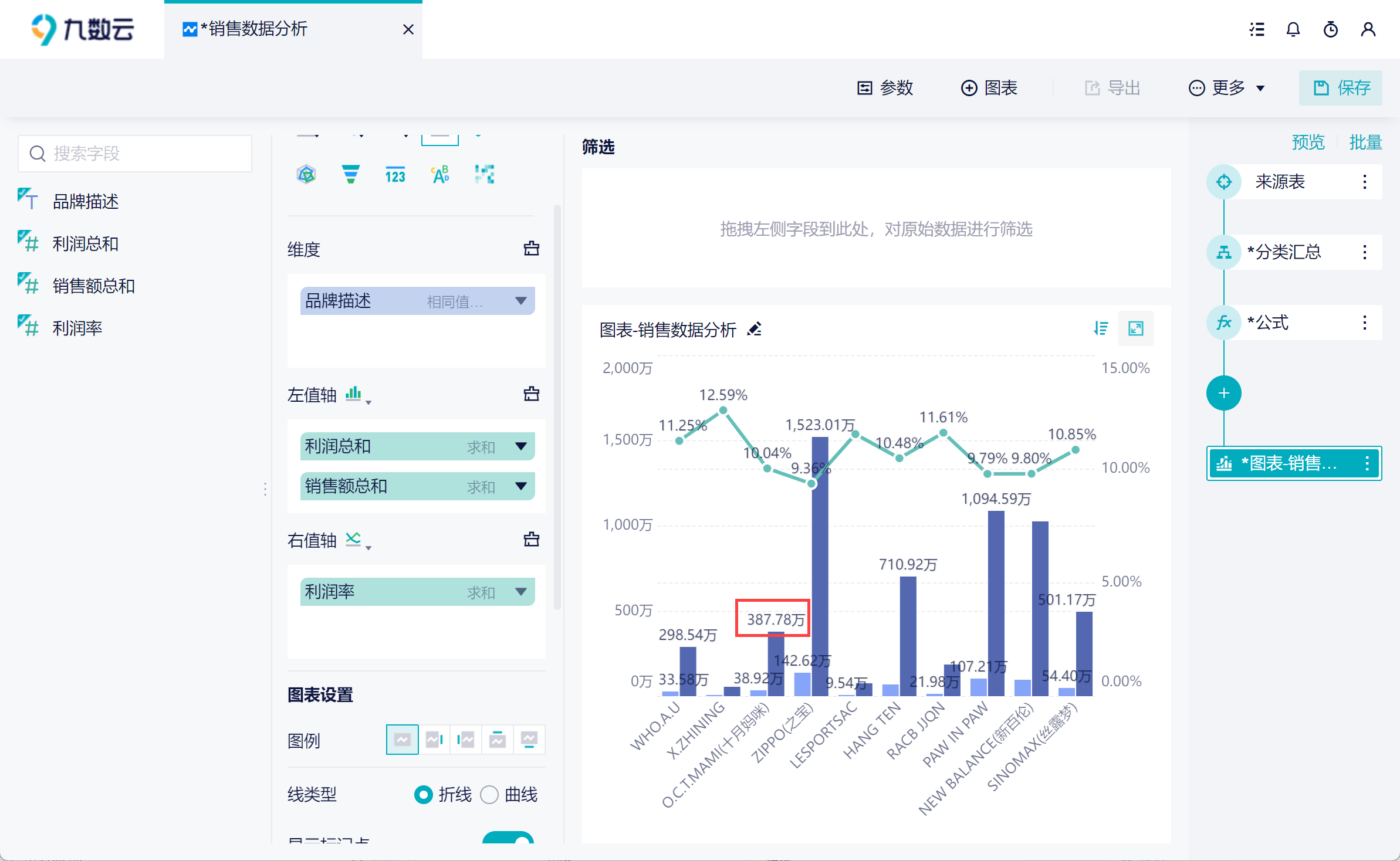The width and height of the screenshot is (1400, 861).
Task: Select 折线 line type
Action: point(423,795)
